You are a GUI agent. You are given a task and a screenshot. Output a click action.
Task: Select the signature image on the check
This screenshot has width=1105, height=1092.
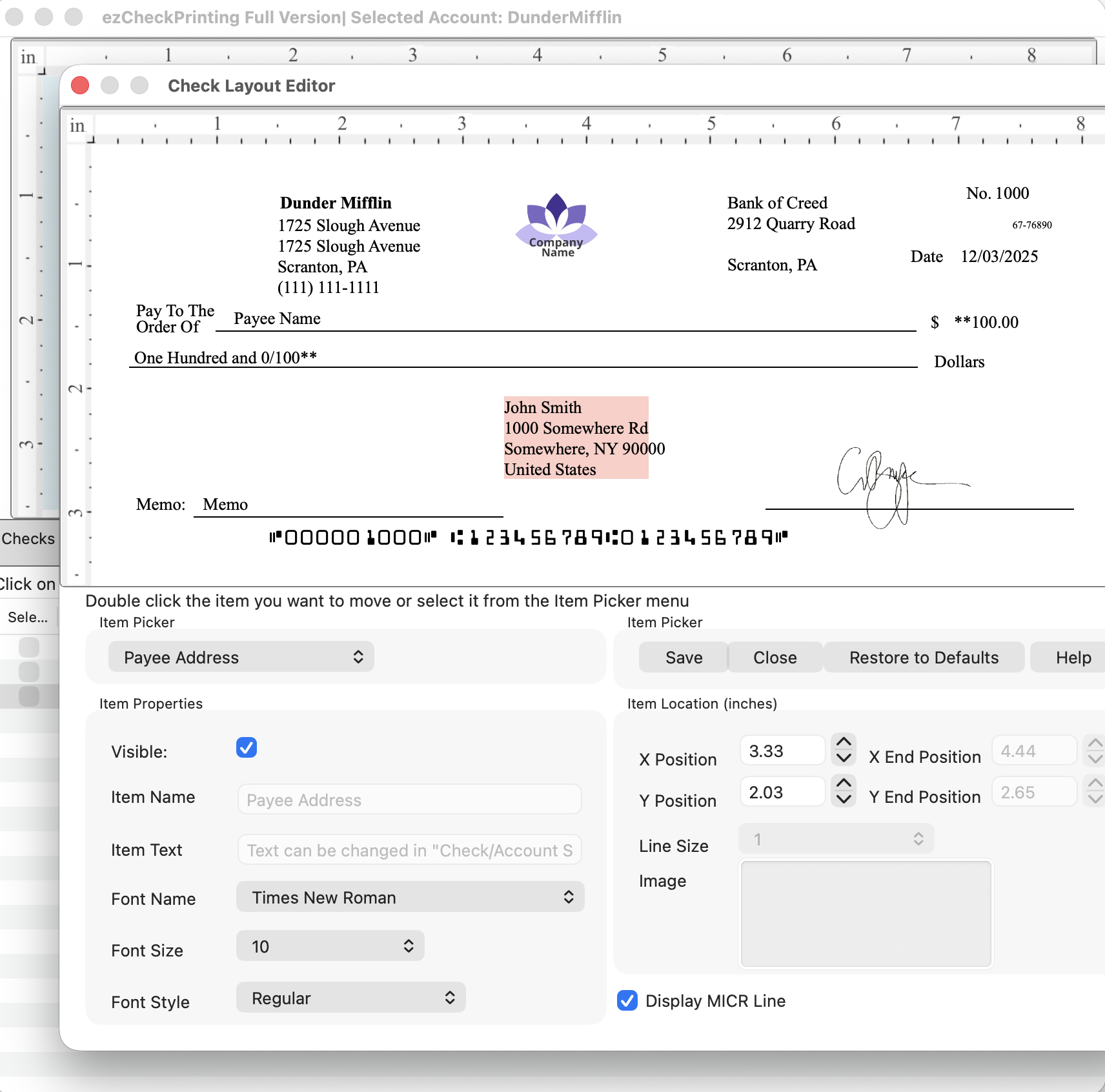tap(903, 487)
